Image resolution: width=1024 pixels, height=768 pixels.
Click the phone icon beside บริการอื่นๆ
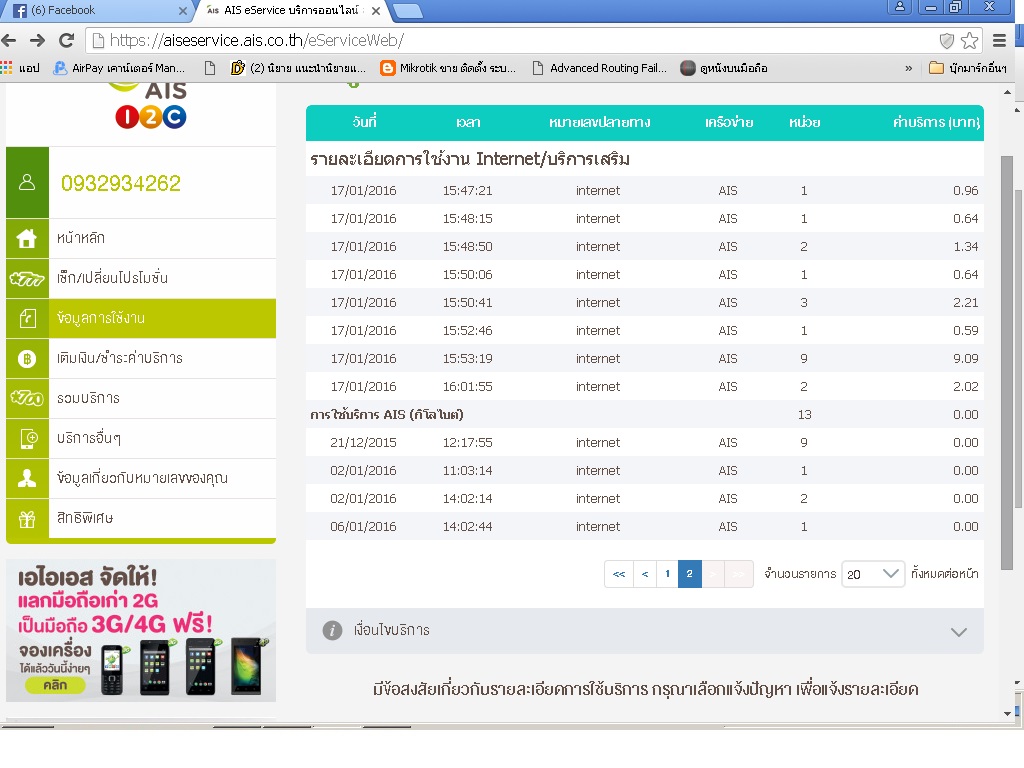click(27, 438)
